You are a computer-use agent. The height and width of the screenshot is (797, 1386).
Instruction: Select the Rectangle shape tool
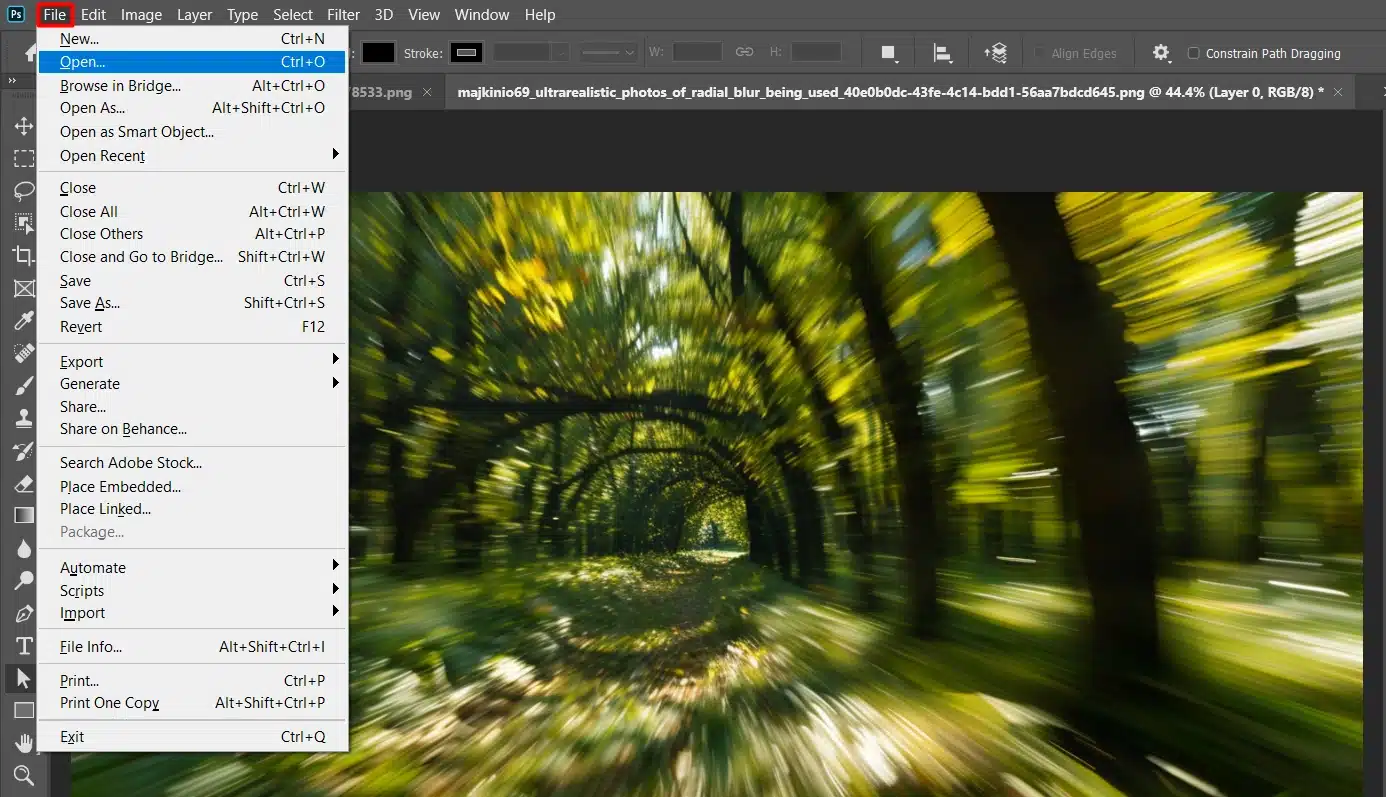(x=23, y=710)
